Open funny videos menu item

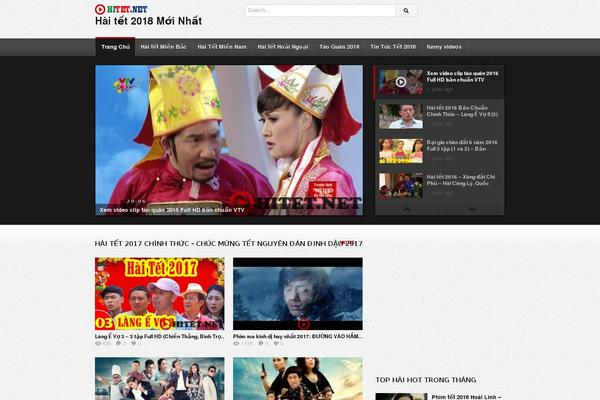coord(444,47)
